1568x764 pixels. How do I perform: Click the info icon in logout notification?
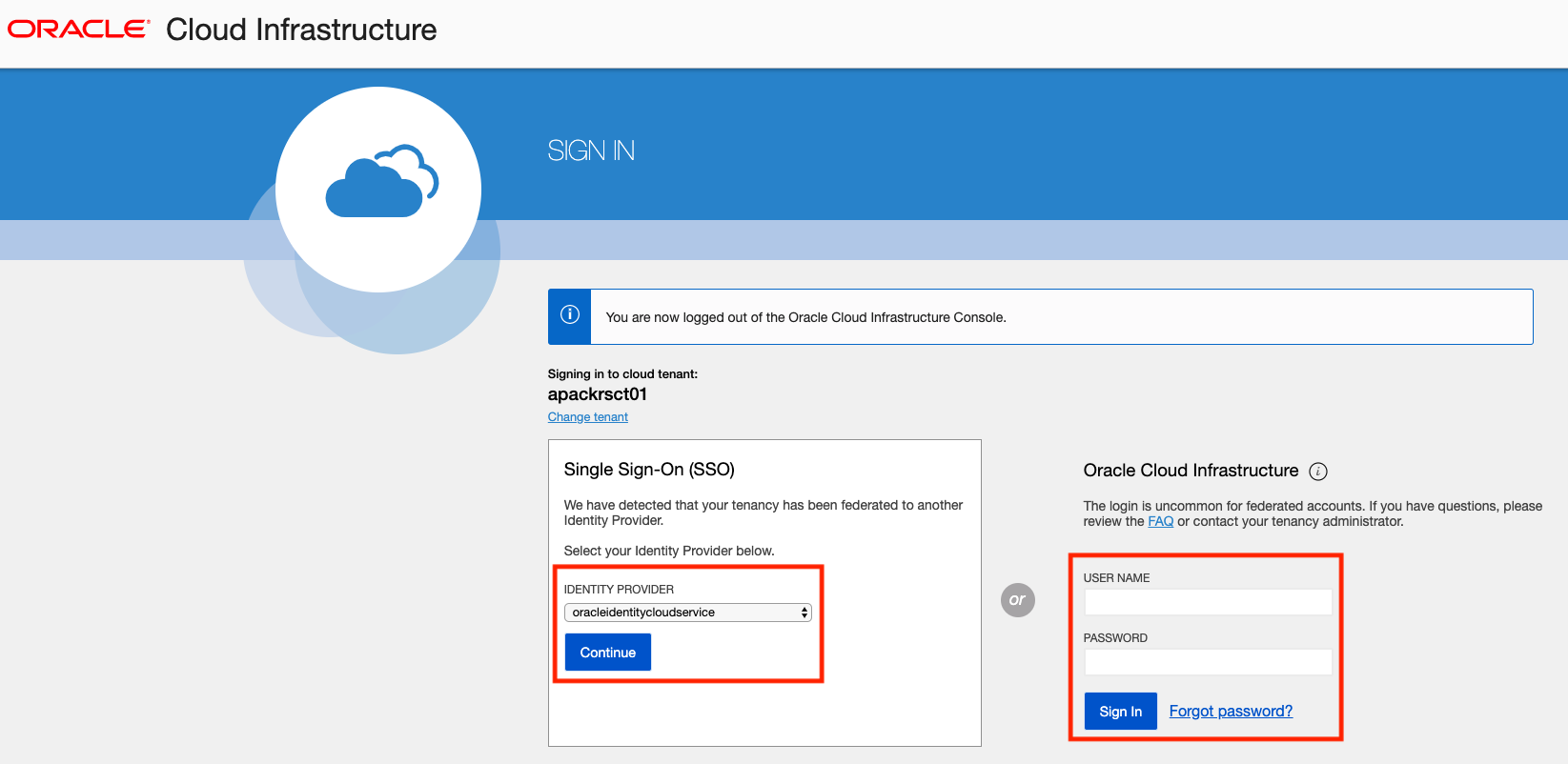tap(570, 314)
